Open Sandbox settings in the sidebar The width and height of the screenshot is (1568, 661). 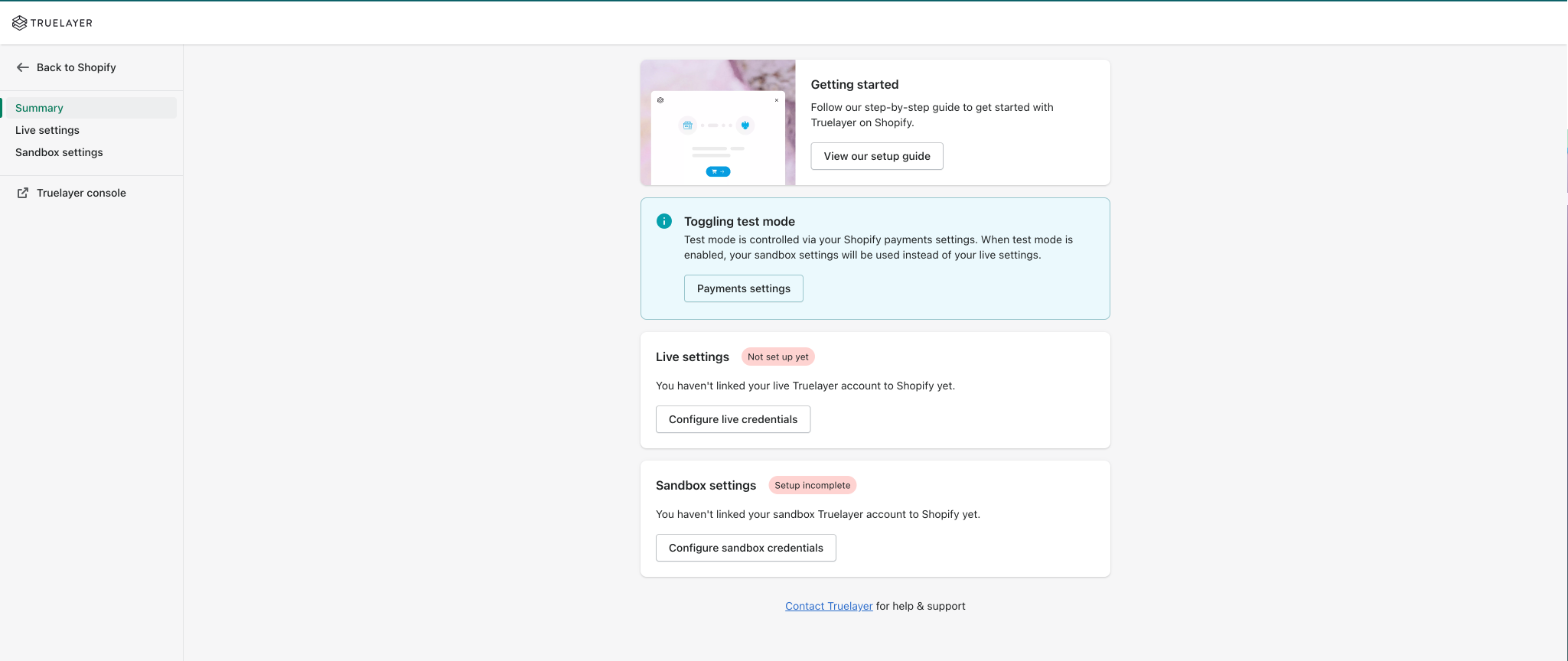[59, 152]
